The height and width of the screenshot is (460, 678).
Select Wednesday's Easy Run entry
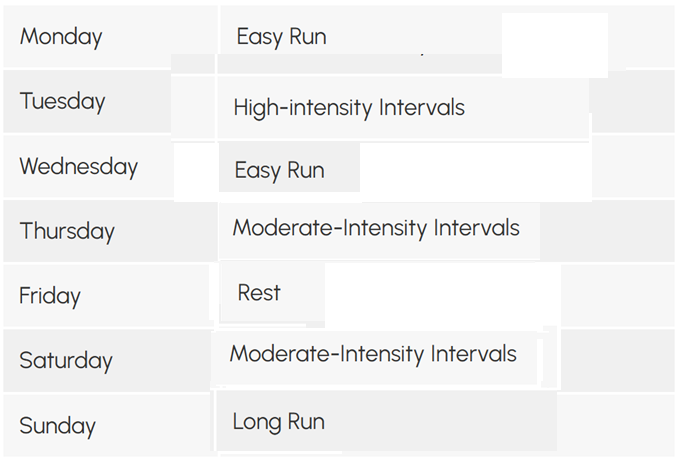(280, 170)
